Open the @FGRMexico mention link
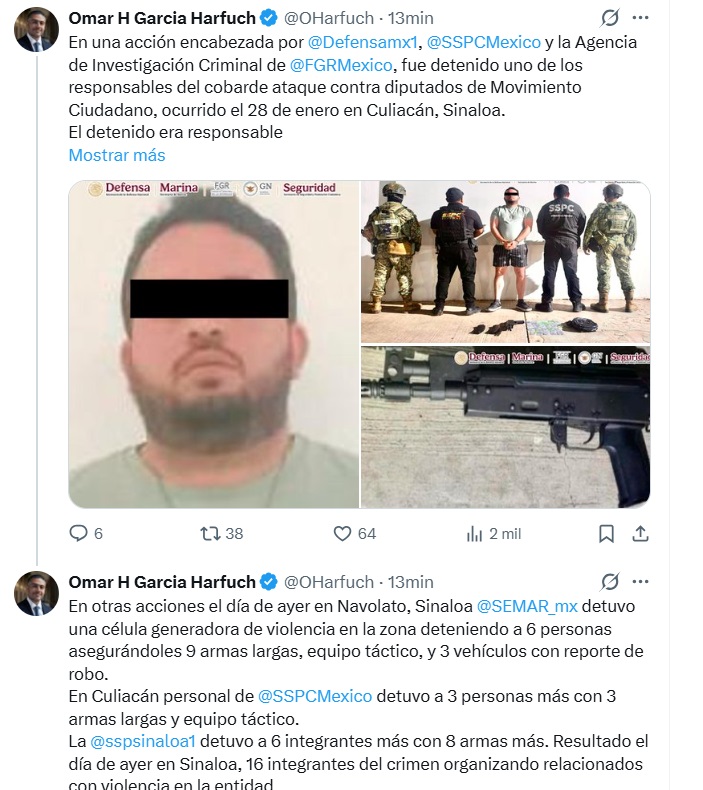 341,65
